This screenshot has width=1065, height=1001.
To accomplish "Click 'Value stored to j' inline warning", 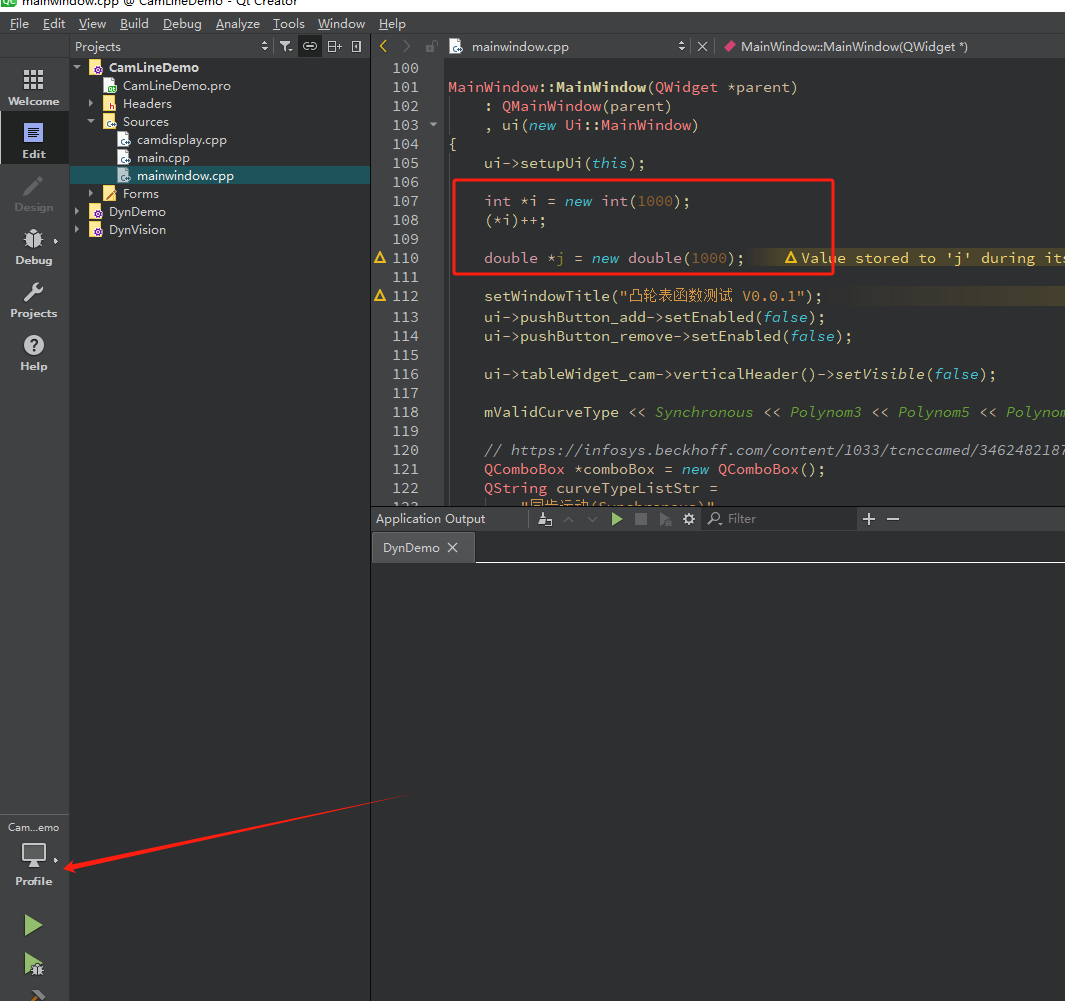I will click(x=924, y=258).
